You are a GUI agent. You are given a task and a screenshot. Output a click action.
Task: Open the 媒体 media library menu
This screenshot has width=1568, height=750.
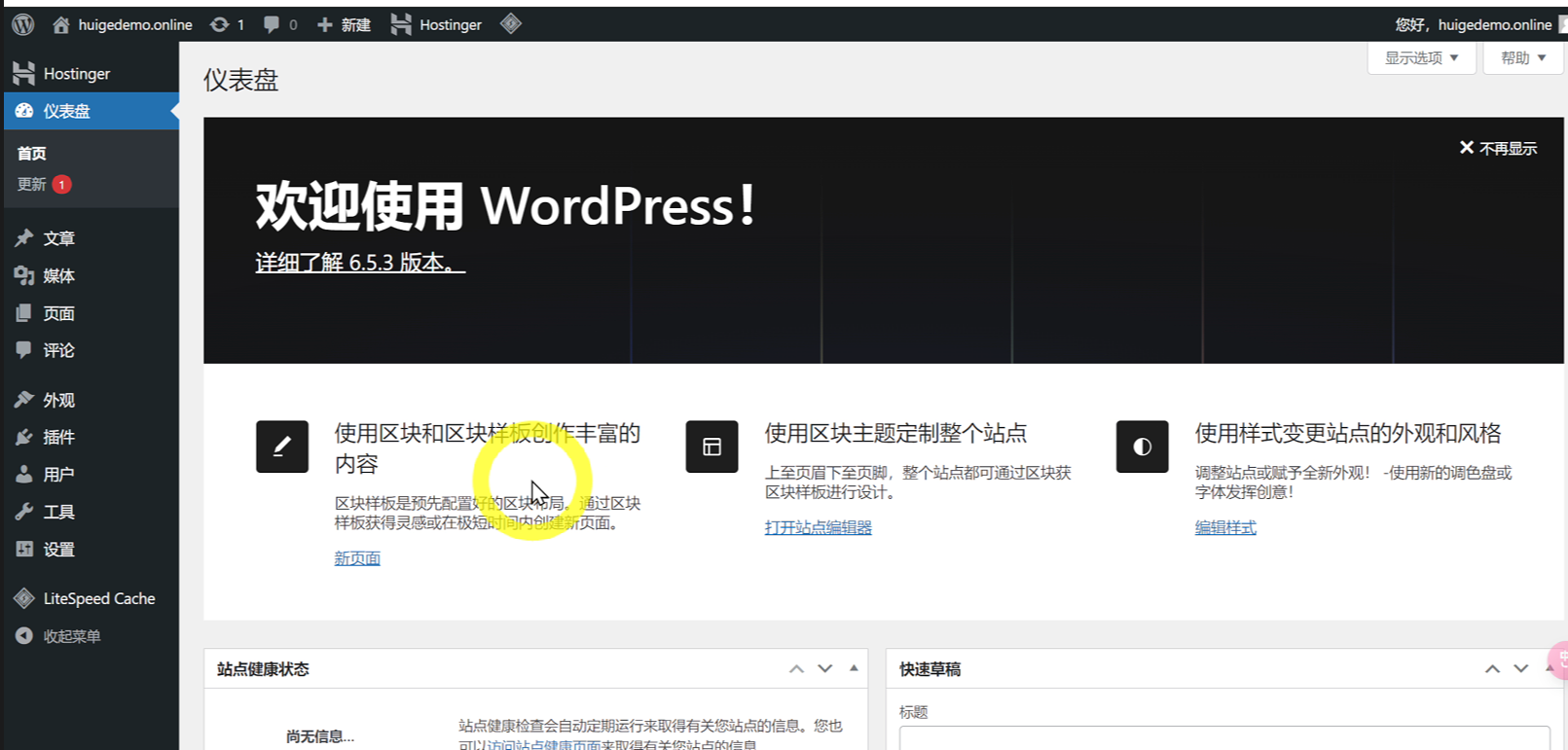pos(91,276)
